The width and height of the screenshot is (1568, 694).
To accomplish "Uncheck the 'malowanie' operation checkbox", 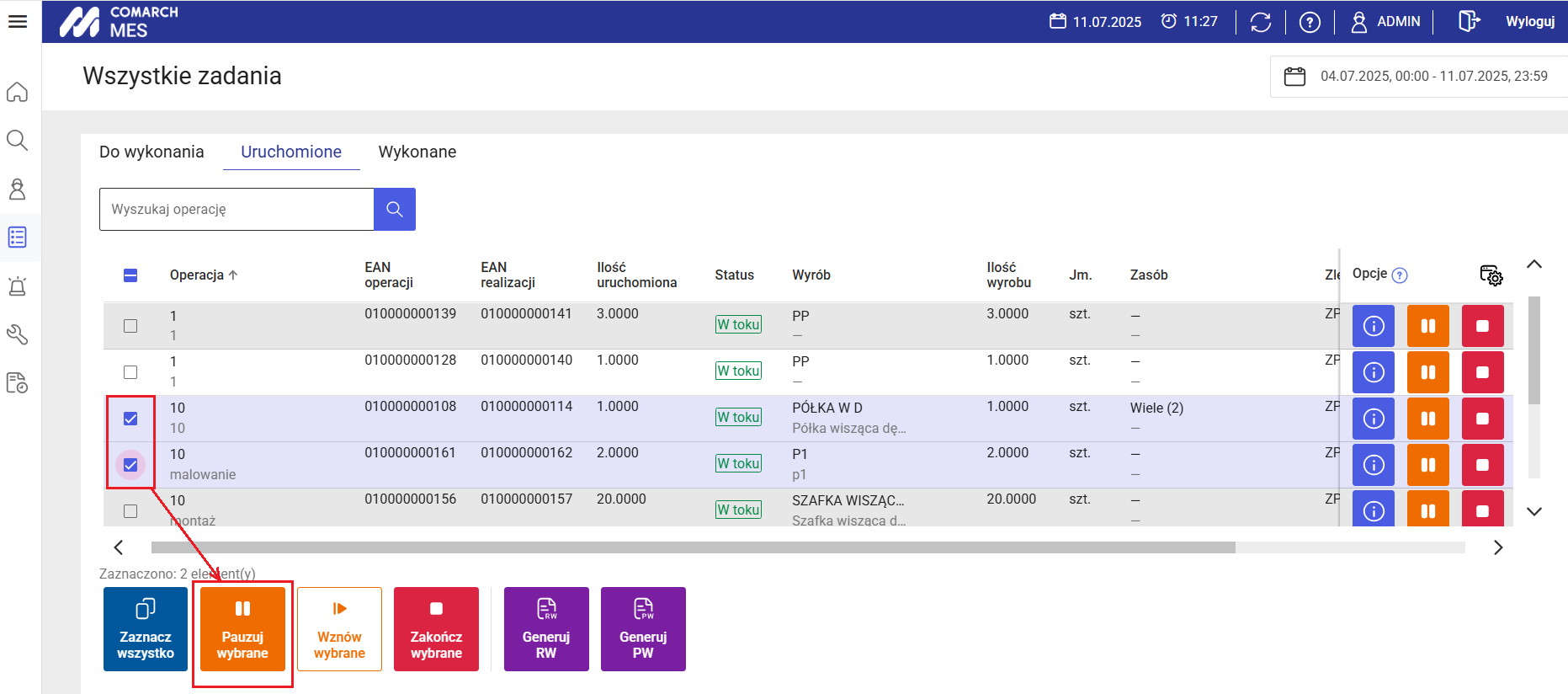I will click(x=130, y=465).
